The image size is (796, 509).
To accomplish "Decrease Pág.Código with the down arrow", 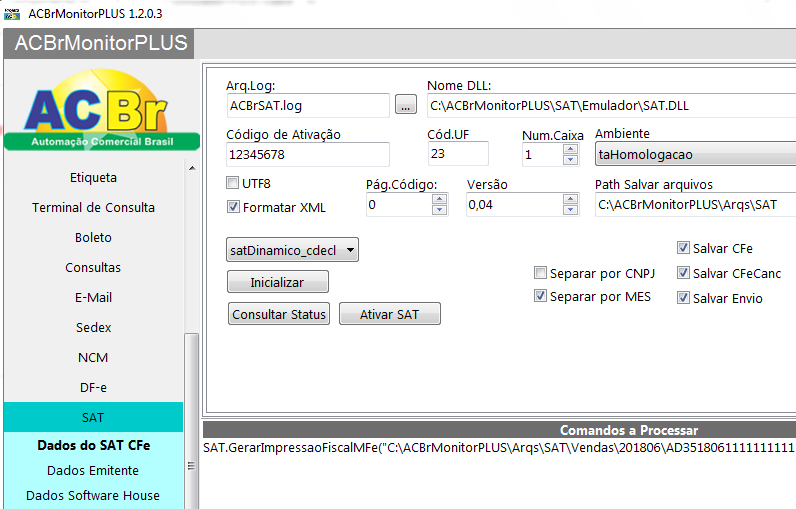I will click(440, 210).
